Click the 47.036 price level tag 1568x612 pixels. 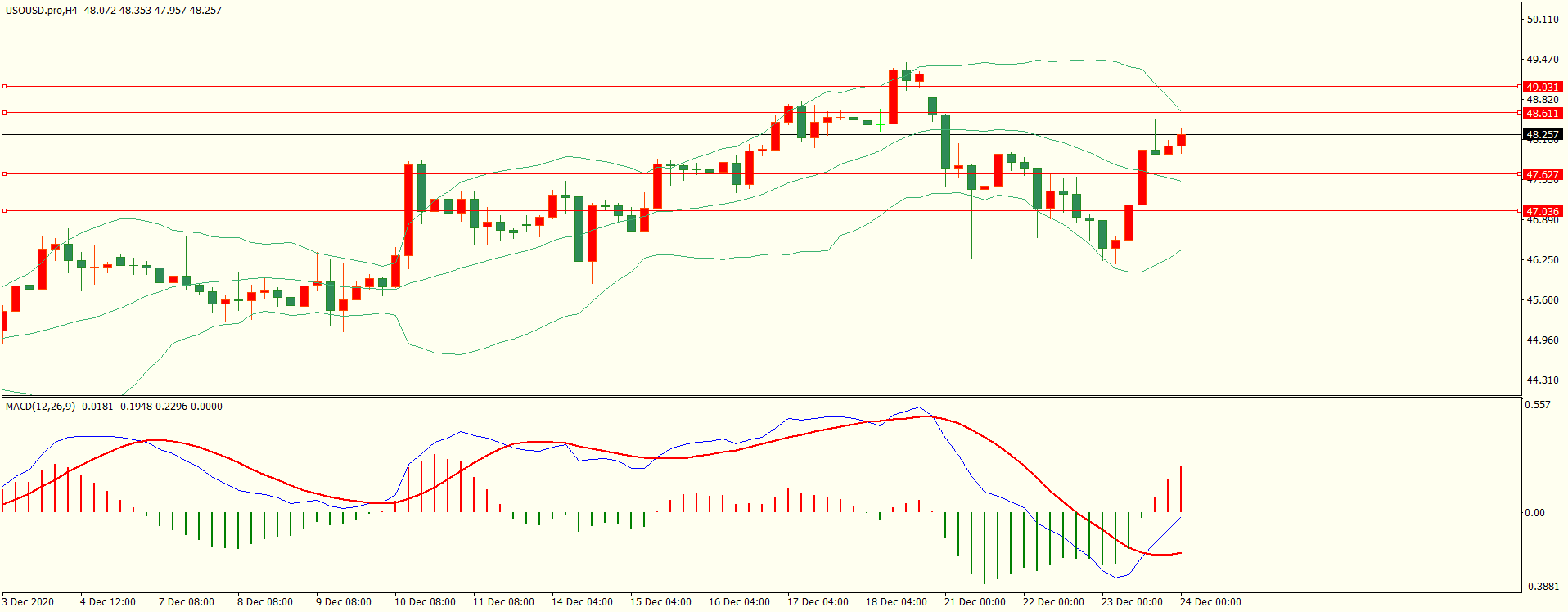coord(1542,211)
